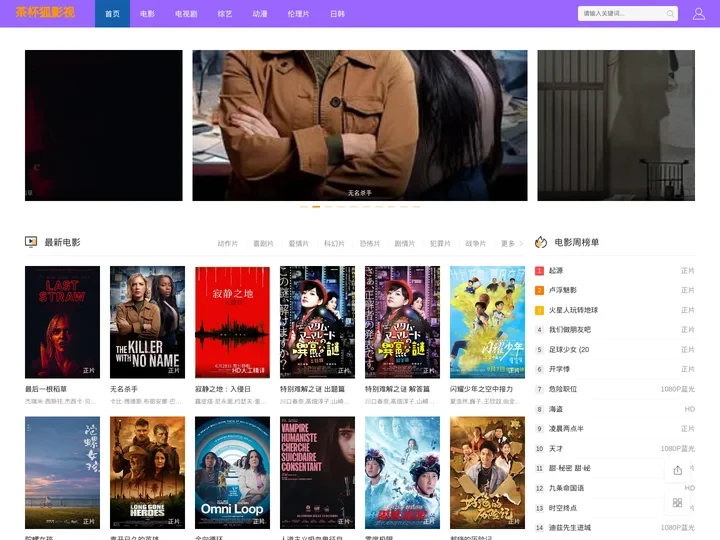Viewport: 720px width, 540px height.
Task: Open rank 4 movie 我们做朋友吧
Action: click(x=569, y=330)
